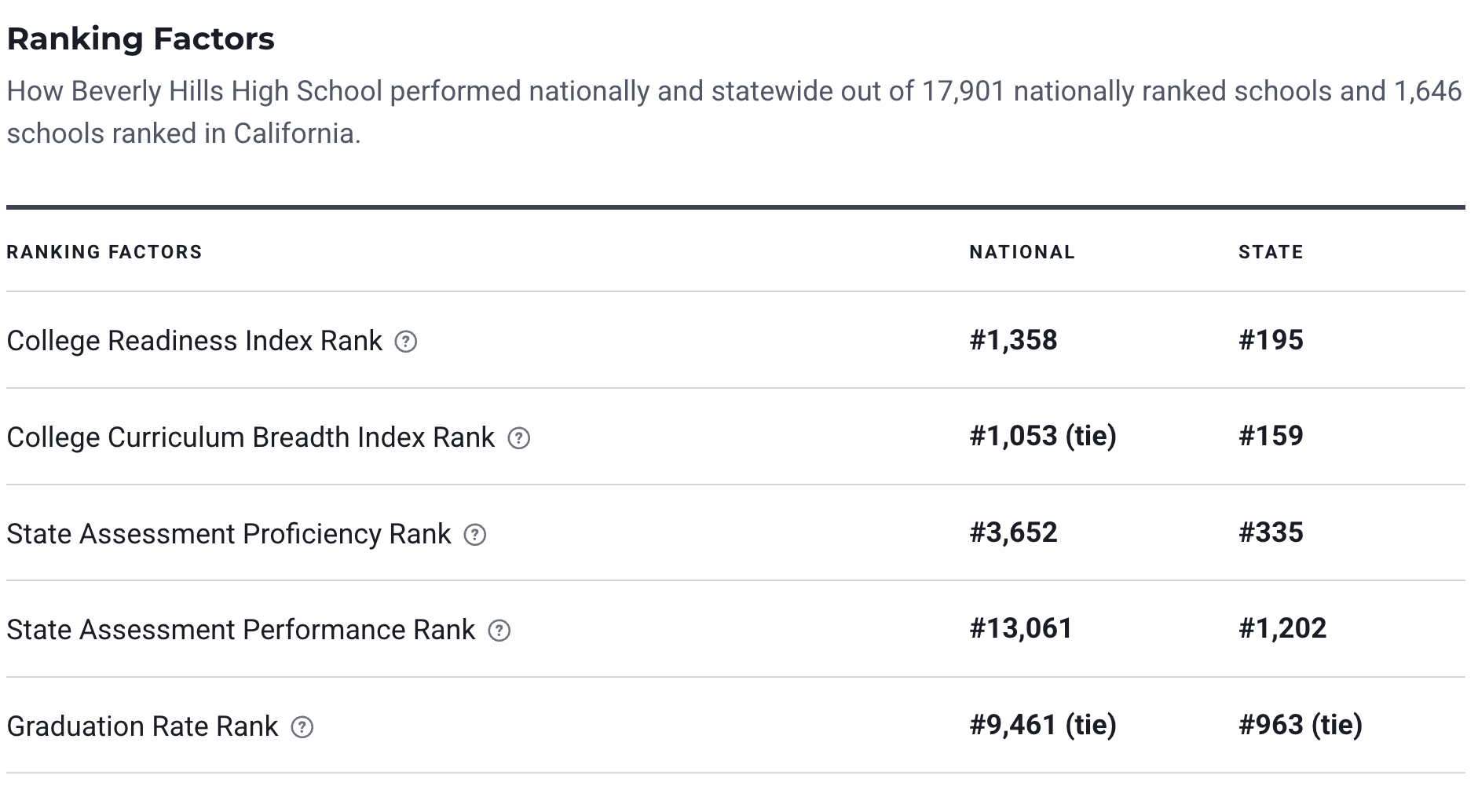Screen dimensions: 1478x812
Task: Click the Ranking Factors heading
Action: tap(141, 38)
